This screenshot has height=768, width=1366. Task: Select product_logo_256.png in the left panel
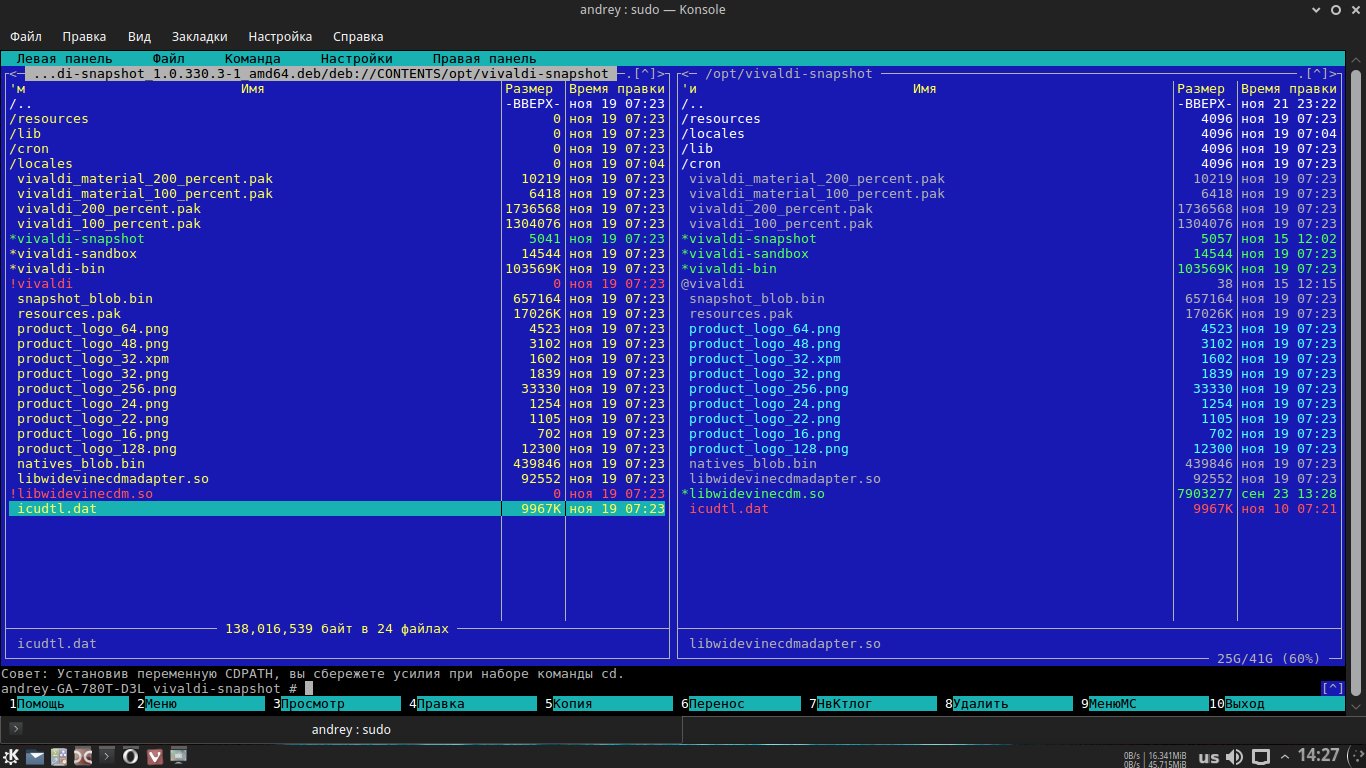96,388
